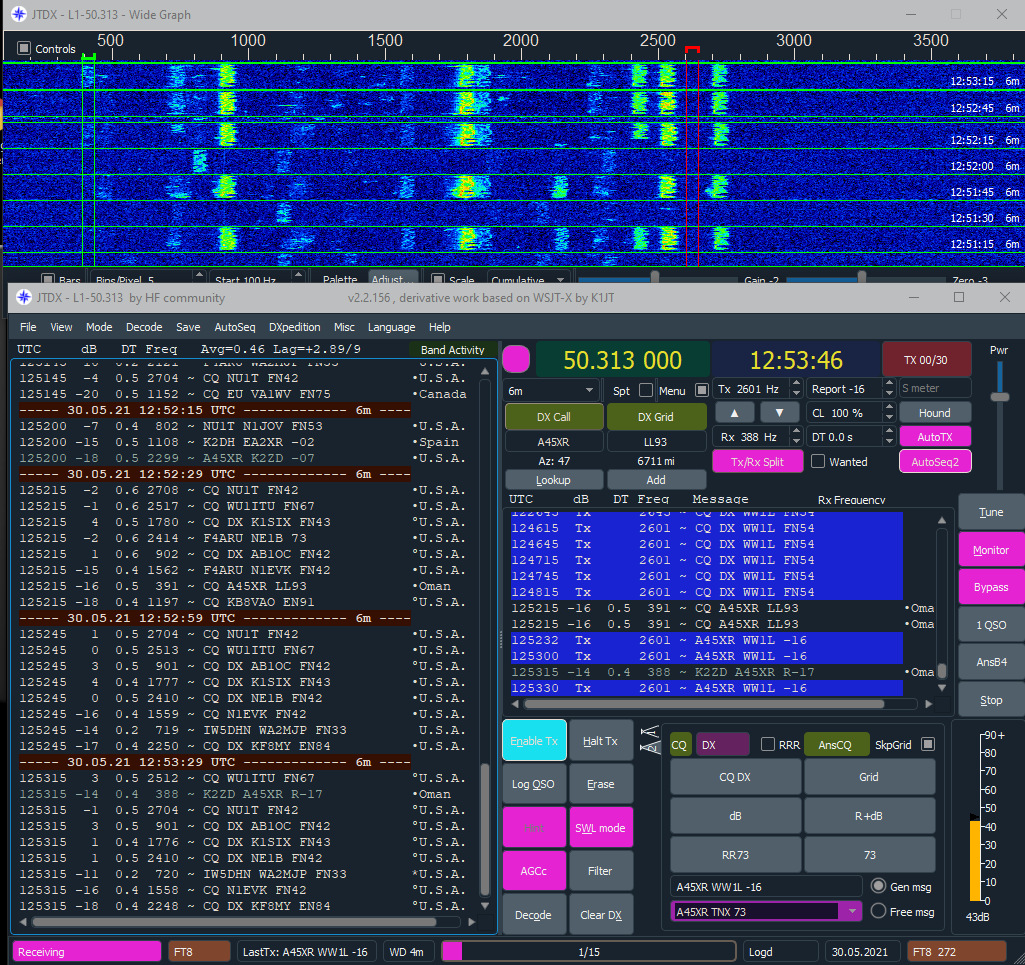
Task: Adjust the CL 100 % spinner
Action: (888, 413)
